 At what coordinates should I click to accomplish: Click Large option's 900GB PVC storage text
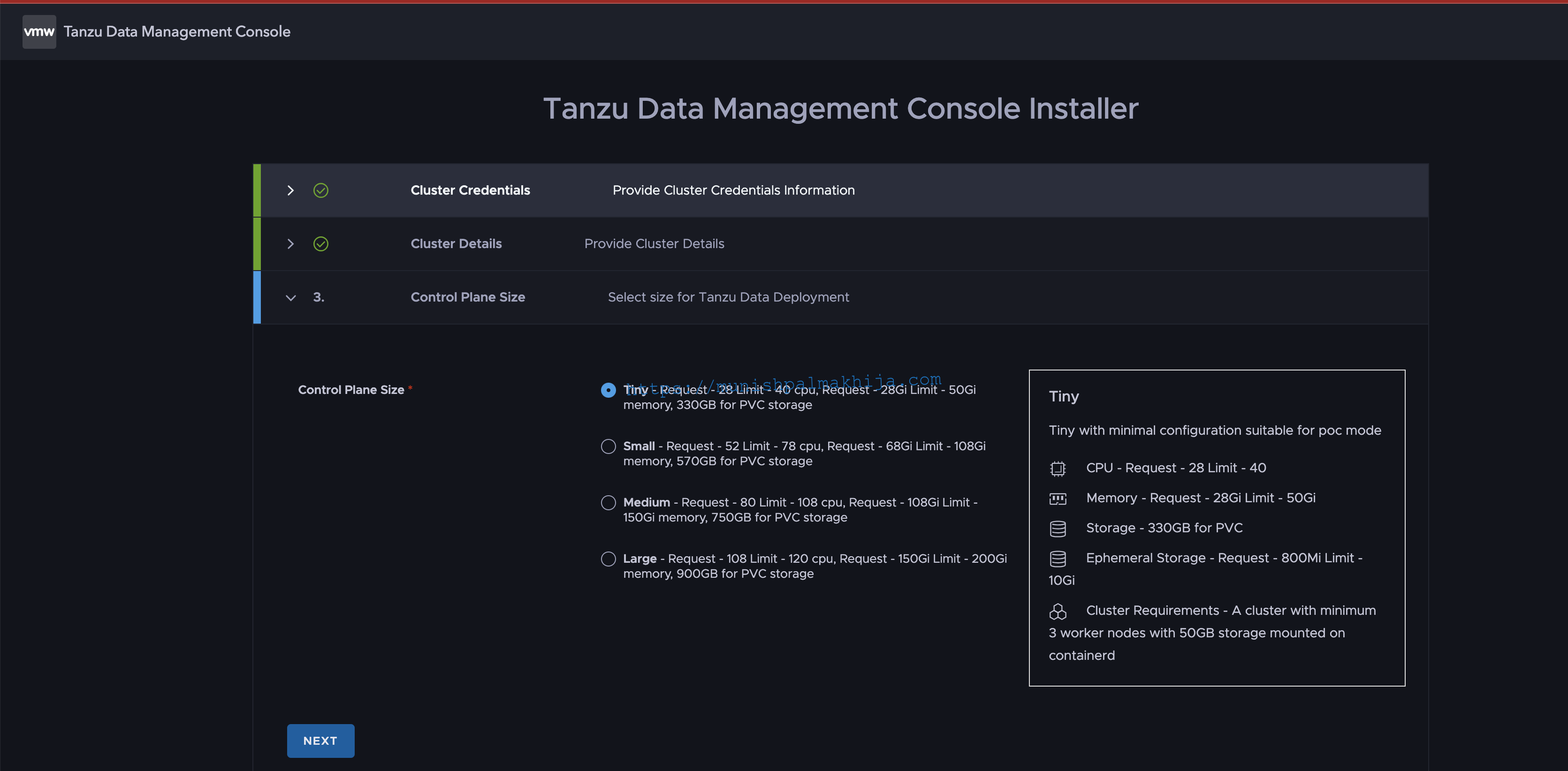745,574
